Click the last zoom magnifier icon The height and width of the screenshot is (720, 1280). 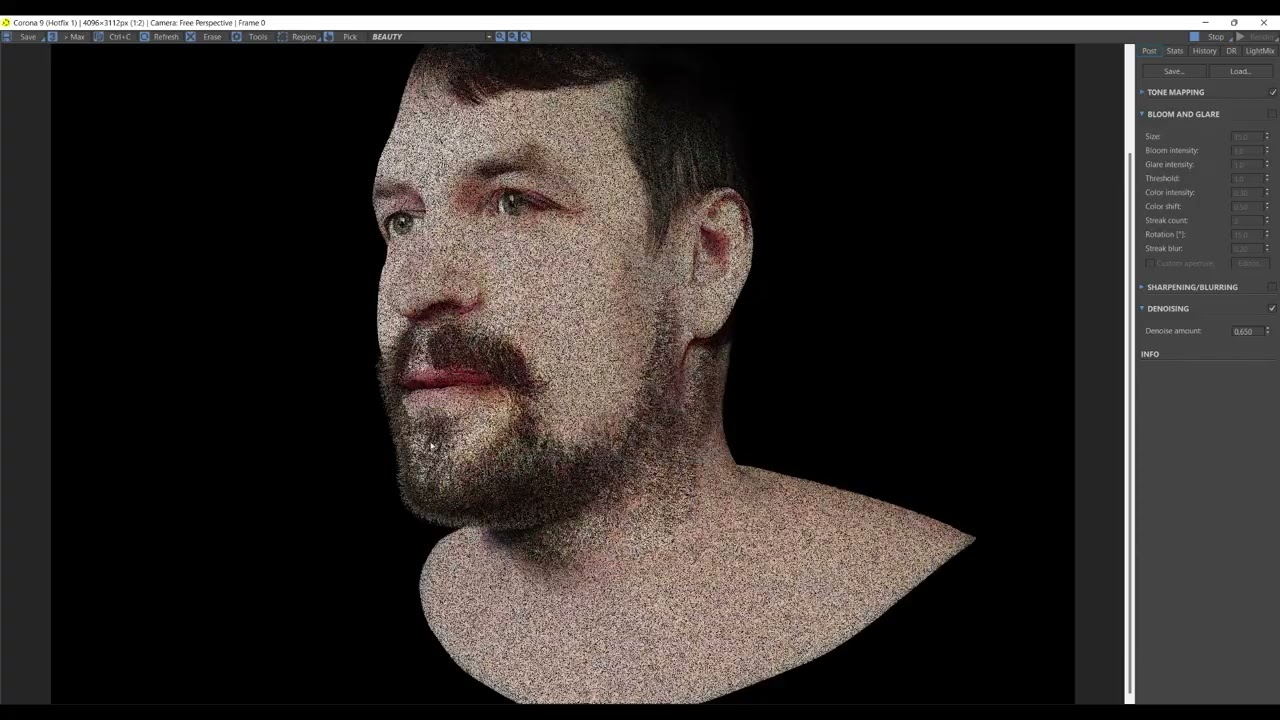(525, 37)
